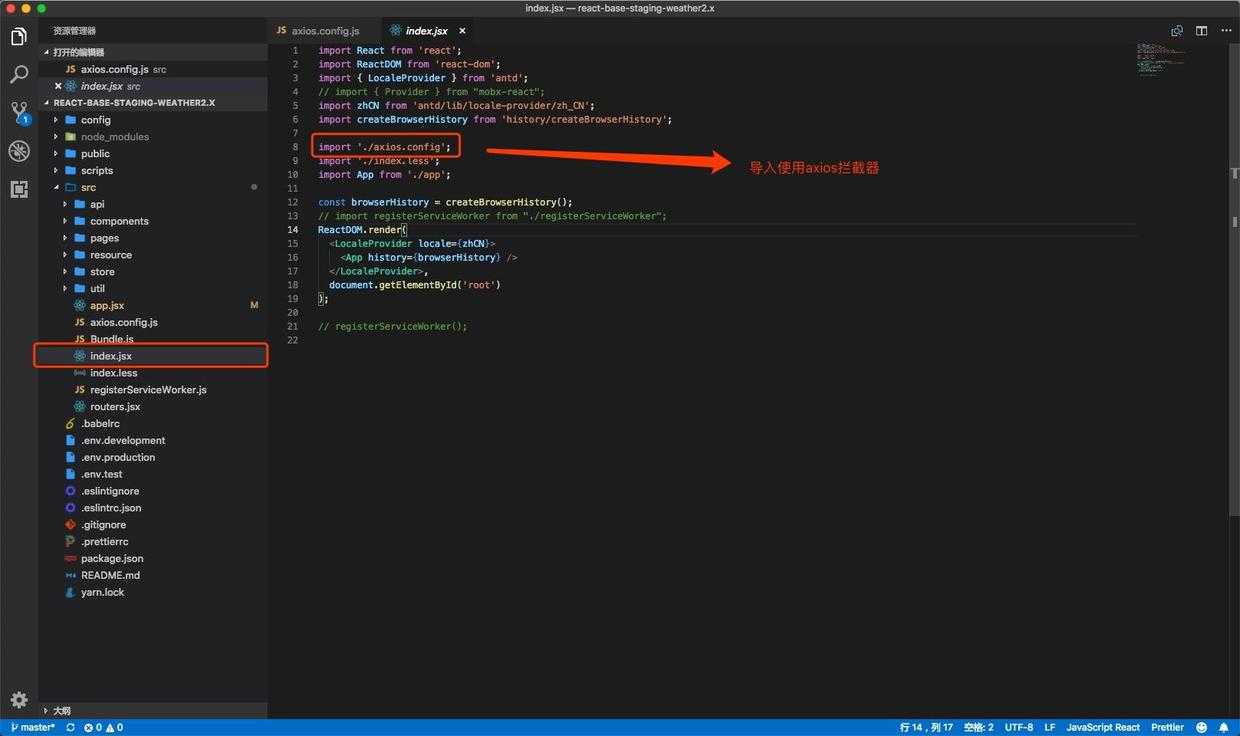The height and width of the screenshot is (736, 1240).
Task: Open yarn.lock in the file tree
Action: click(x=103, y=593)
